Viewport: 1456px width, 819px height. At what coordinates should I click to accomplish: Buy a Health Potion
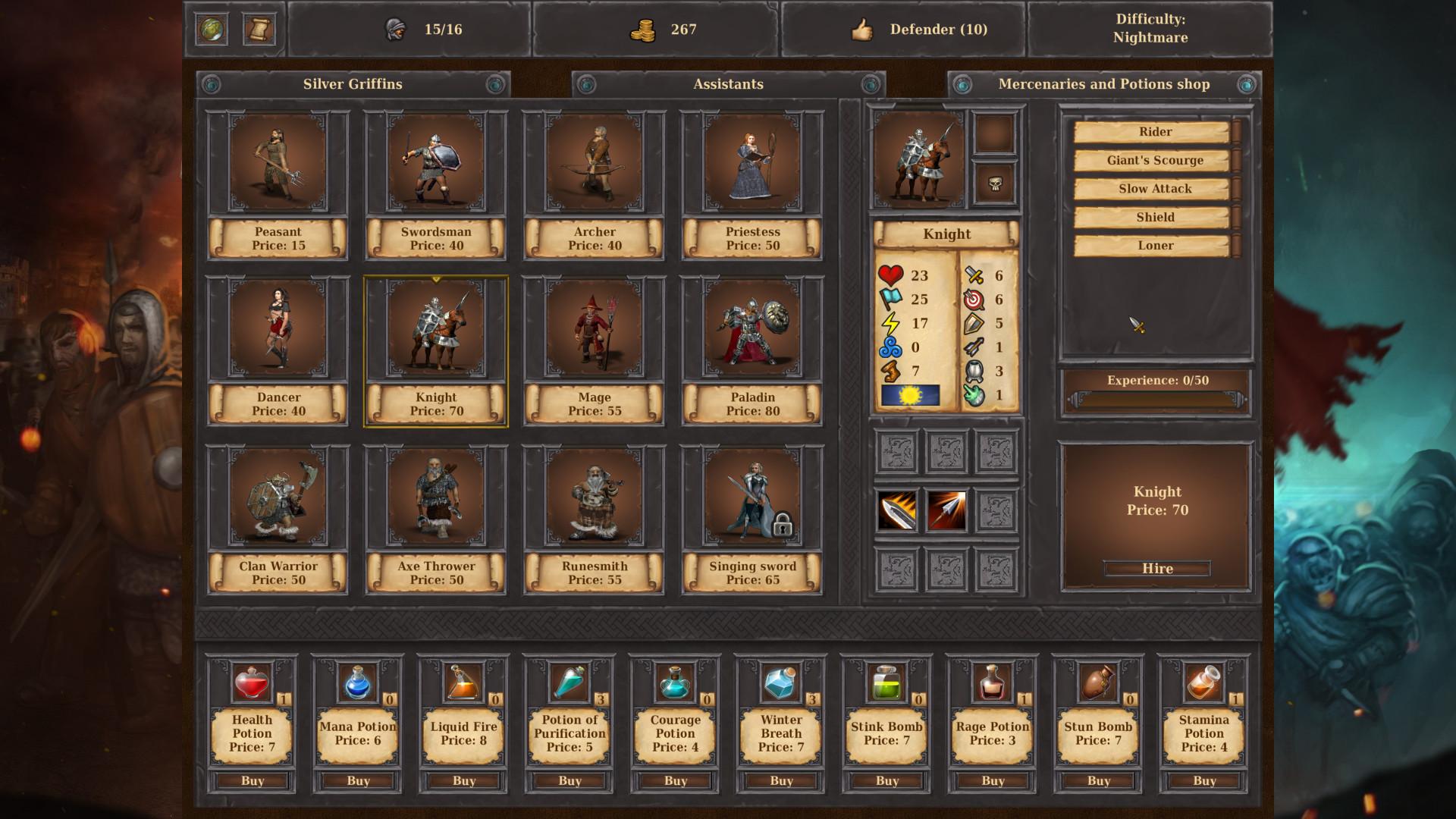click(253, 780)
